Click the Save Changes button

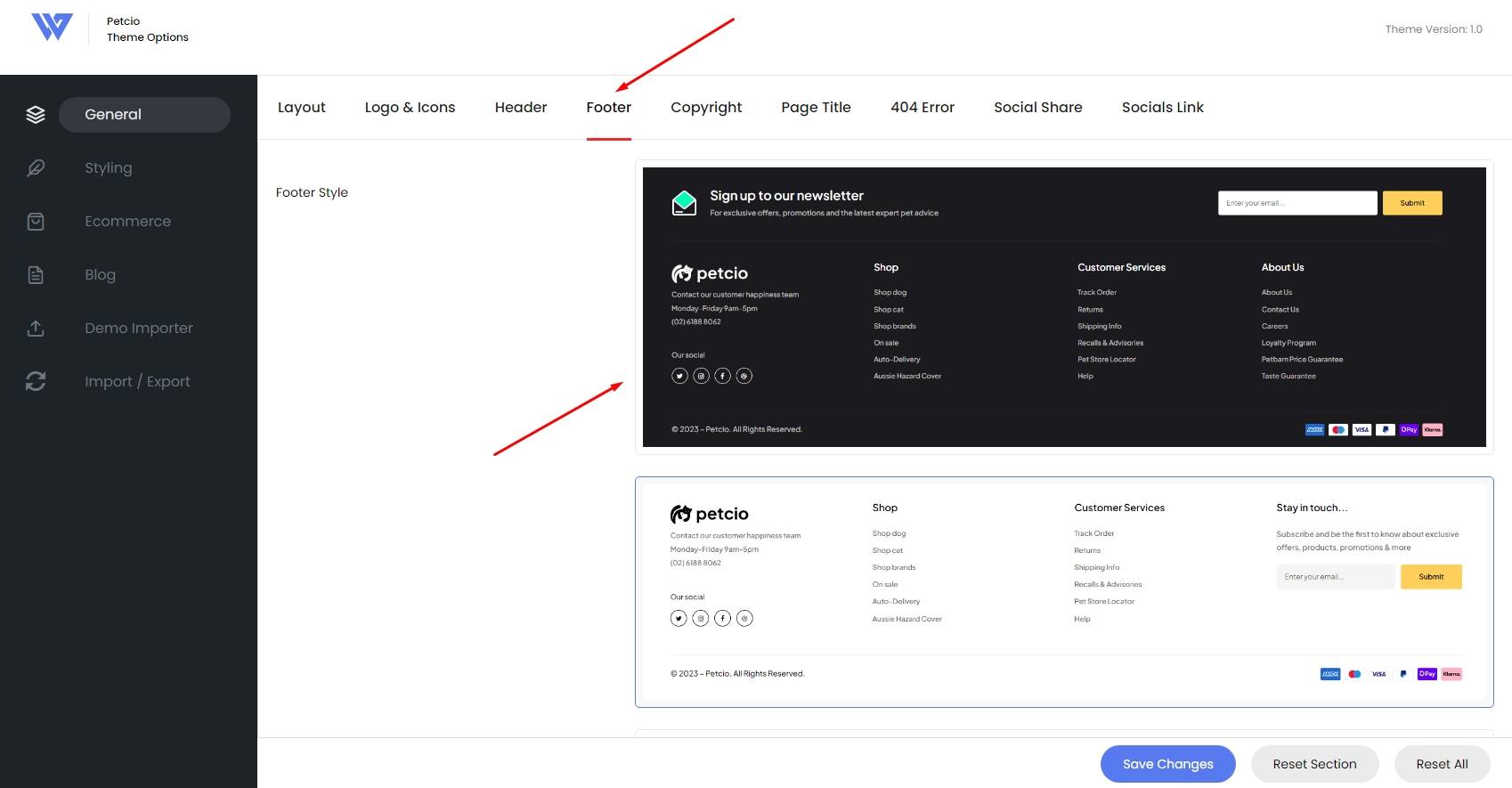coord(1167,764)
